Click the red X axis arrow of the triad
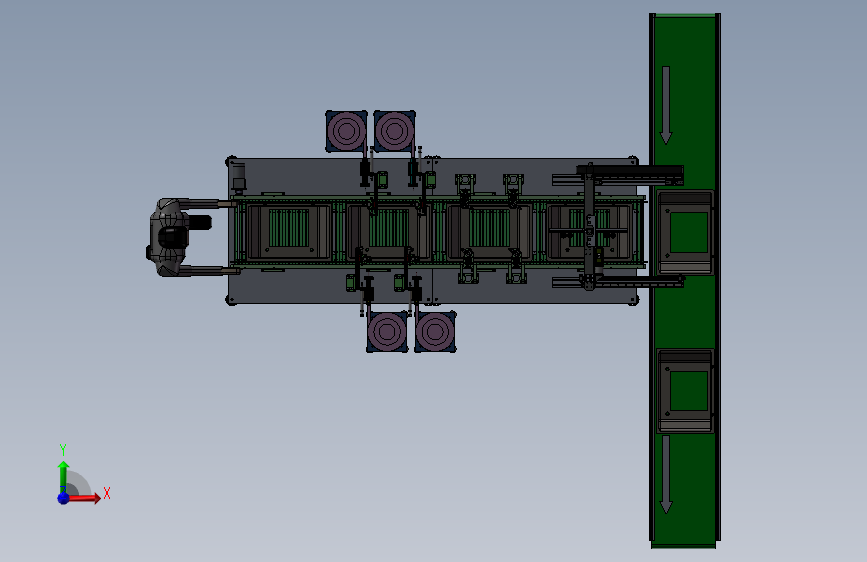This screenshot has width=867, height=562. click(84, 498)
